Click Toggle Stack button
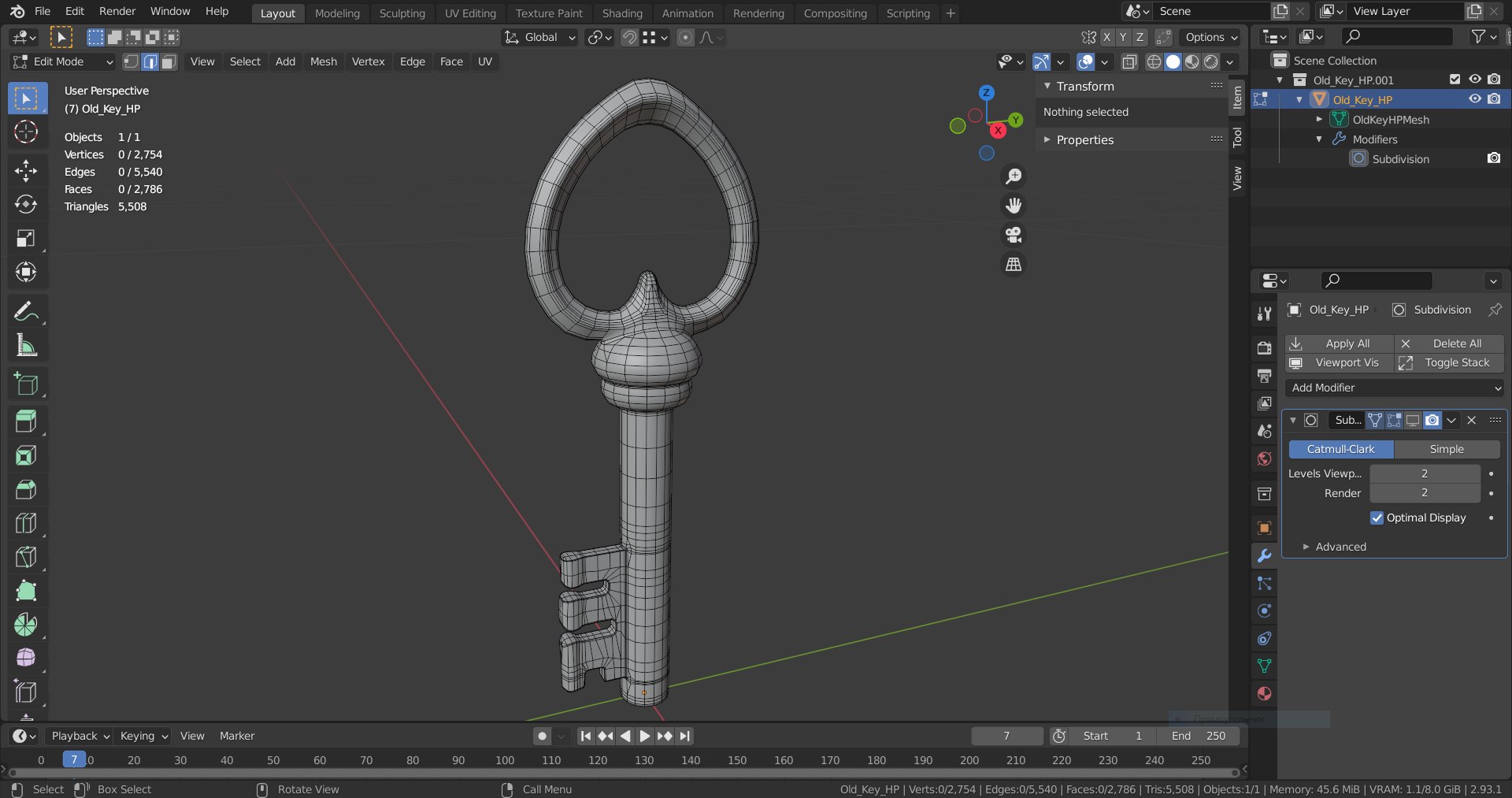The image size is (1512, 798). (1449, 362)
